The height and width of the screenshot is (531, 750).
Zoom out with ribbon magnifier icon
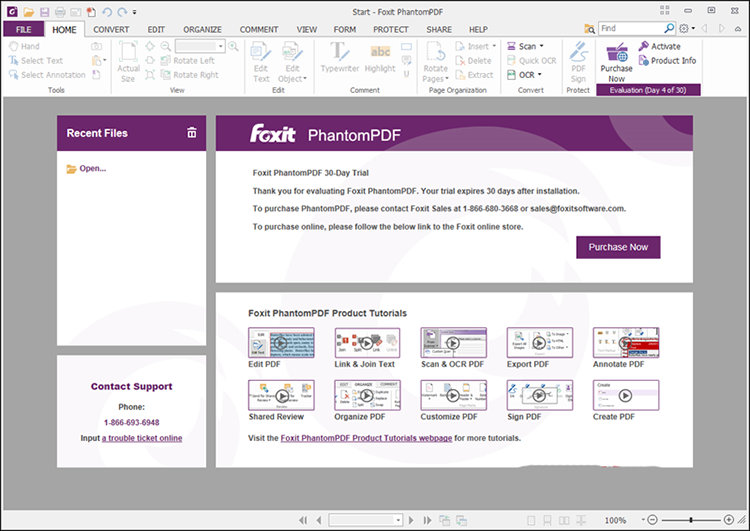(165, 46)
